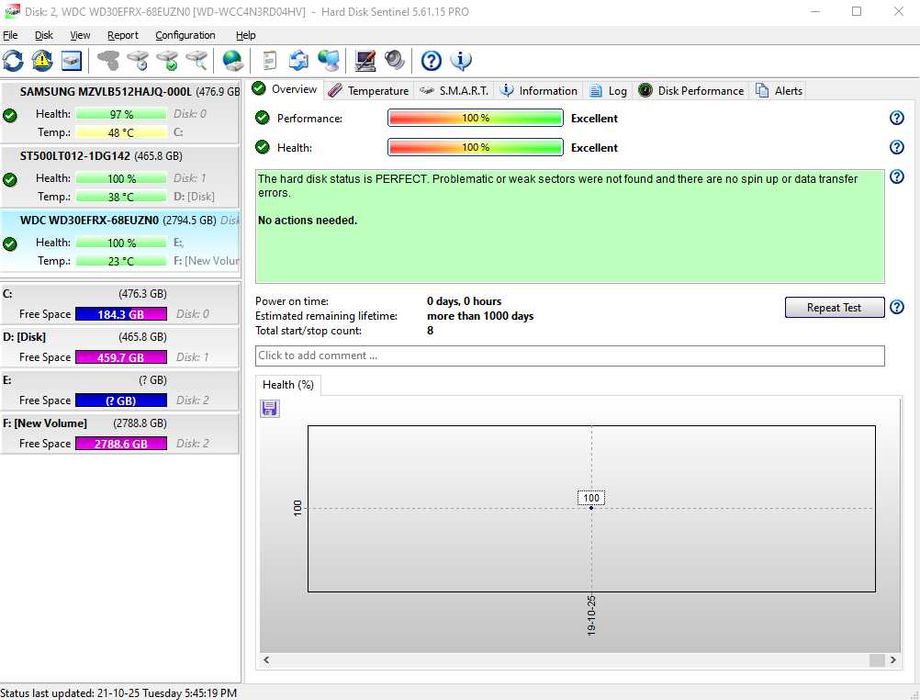Click the send report by email icon
This screenshot has width=920, height=700.
(299, 60)
